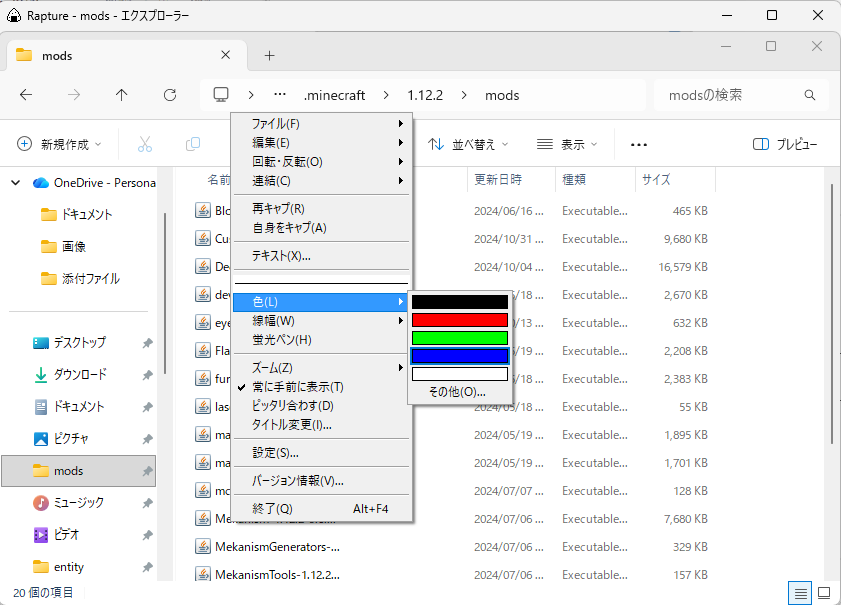Pick the red color swatch
The image size is (841, 605).
point(460,319)
